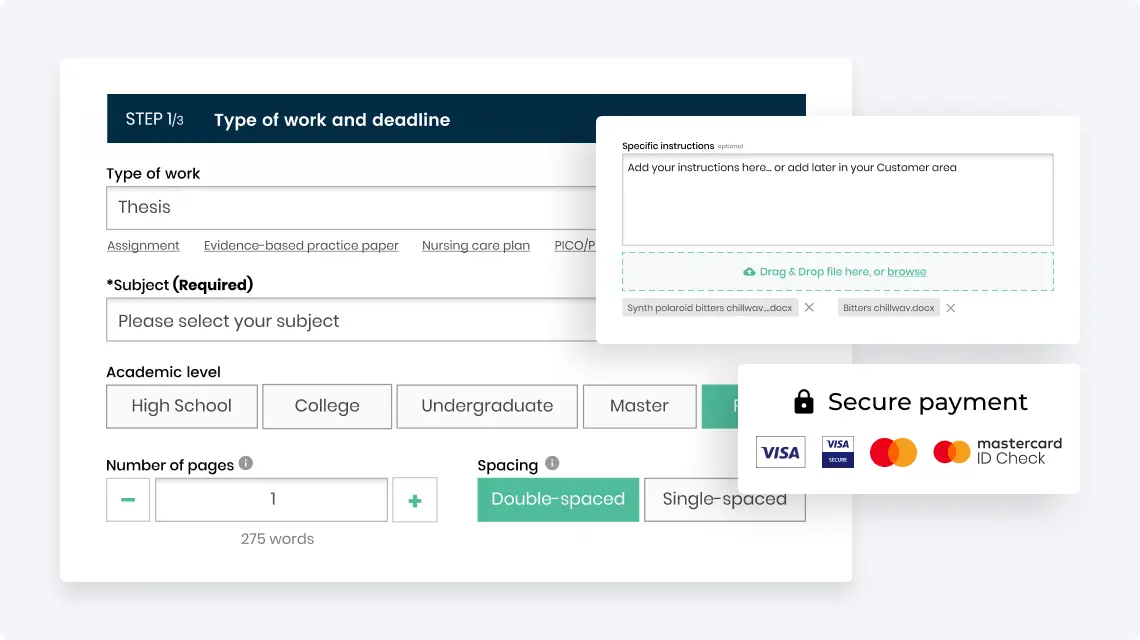Click the Mastercard ID Check logo
Viewport: 1140px width, 640px height.
click(x=998, y=452)
